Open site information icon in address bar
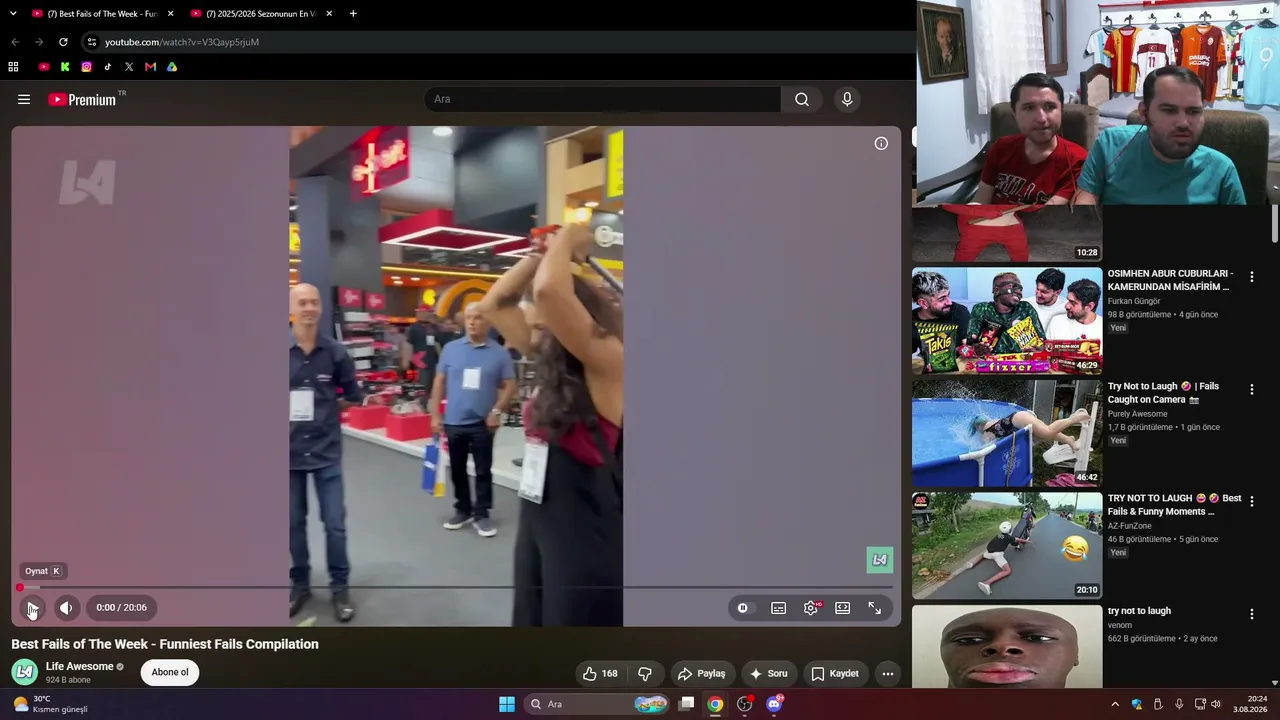 coord(92,42)
